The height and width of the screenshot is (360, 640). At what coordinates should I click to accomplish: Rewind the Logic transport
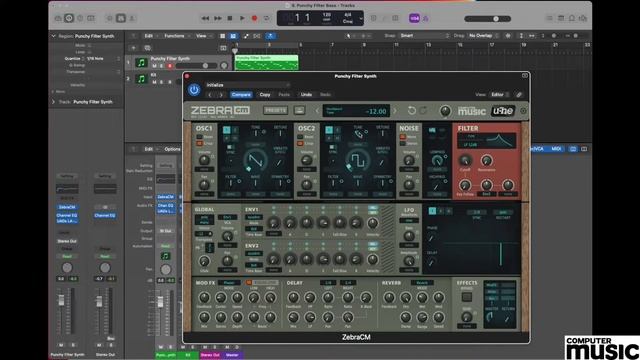pyautogui.click(x=205, y=18)
